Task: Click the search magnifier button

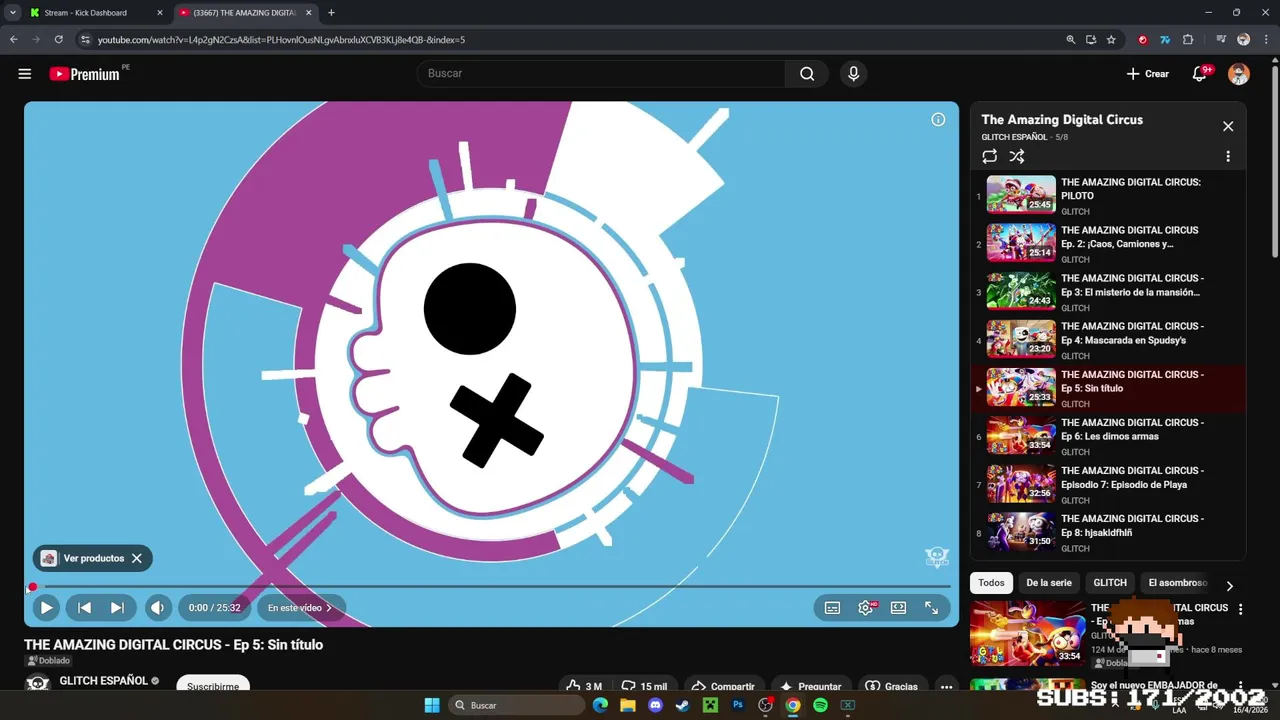Action: pyautogui.click(x=807, y=73)
